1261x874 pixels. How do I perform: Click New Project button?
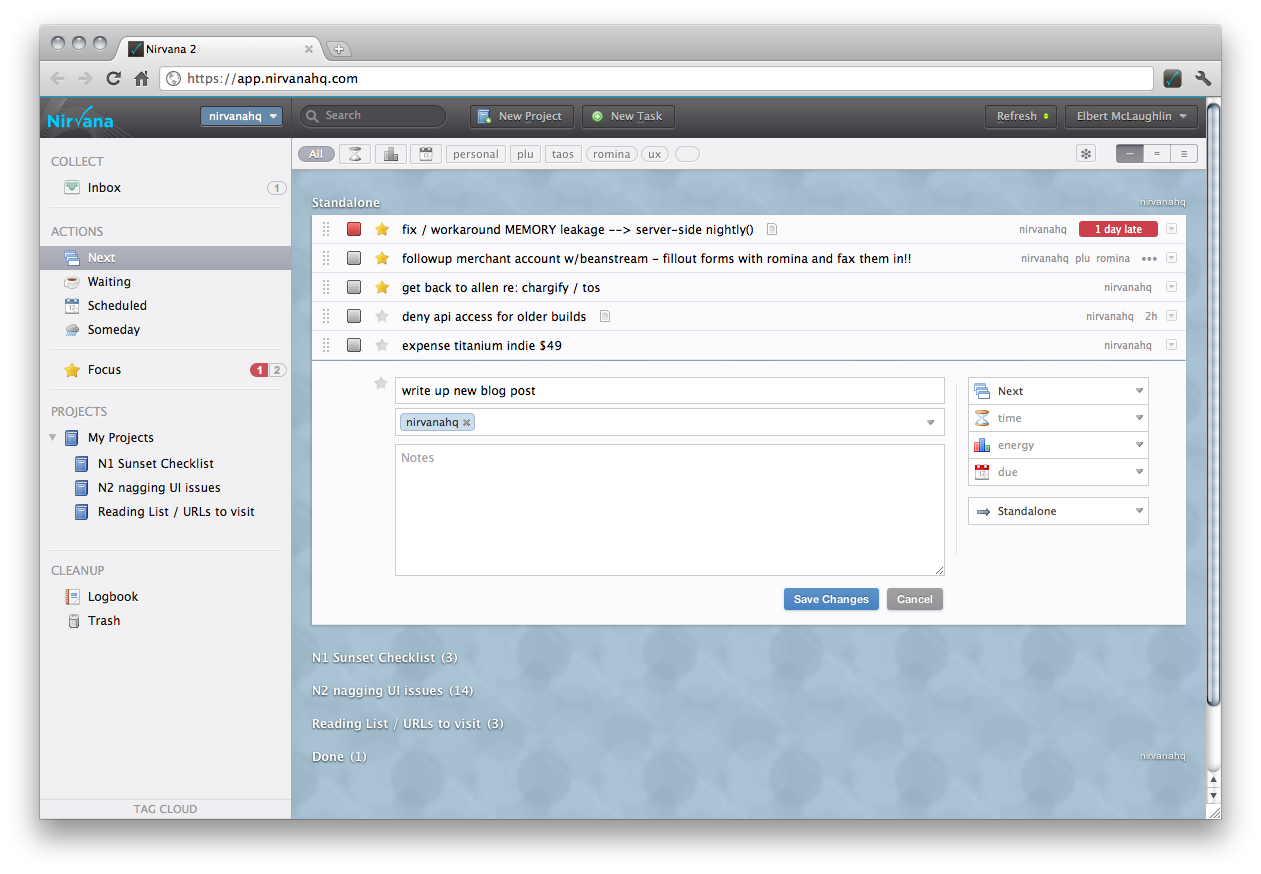click(522, 116)
